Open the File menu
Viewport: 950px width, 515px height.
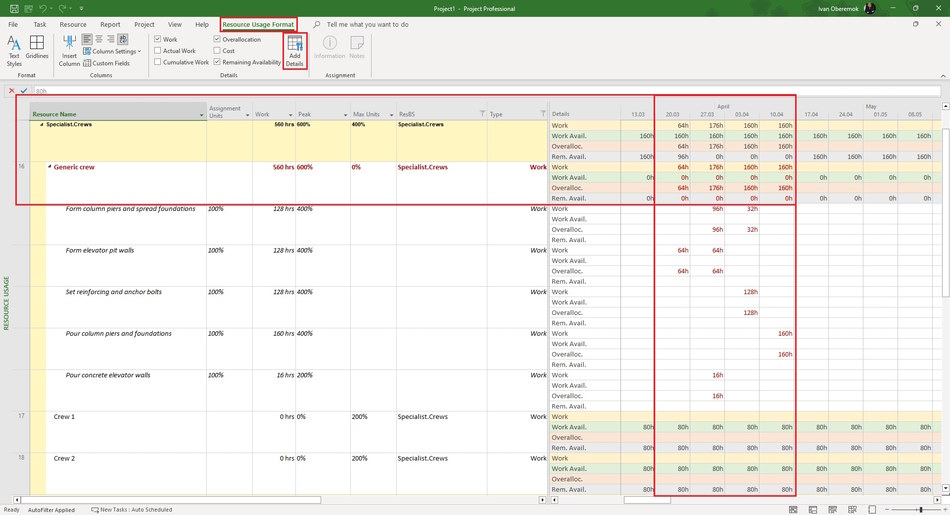[13, 24]
